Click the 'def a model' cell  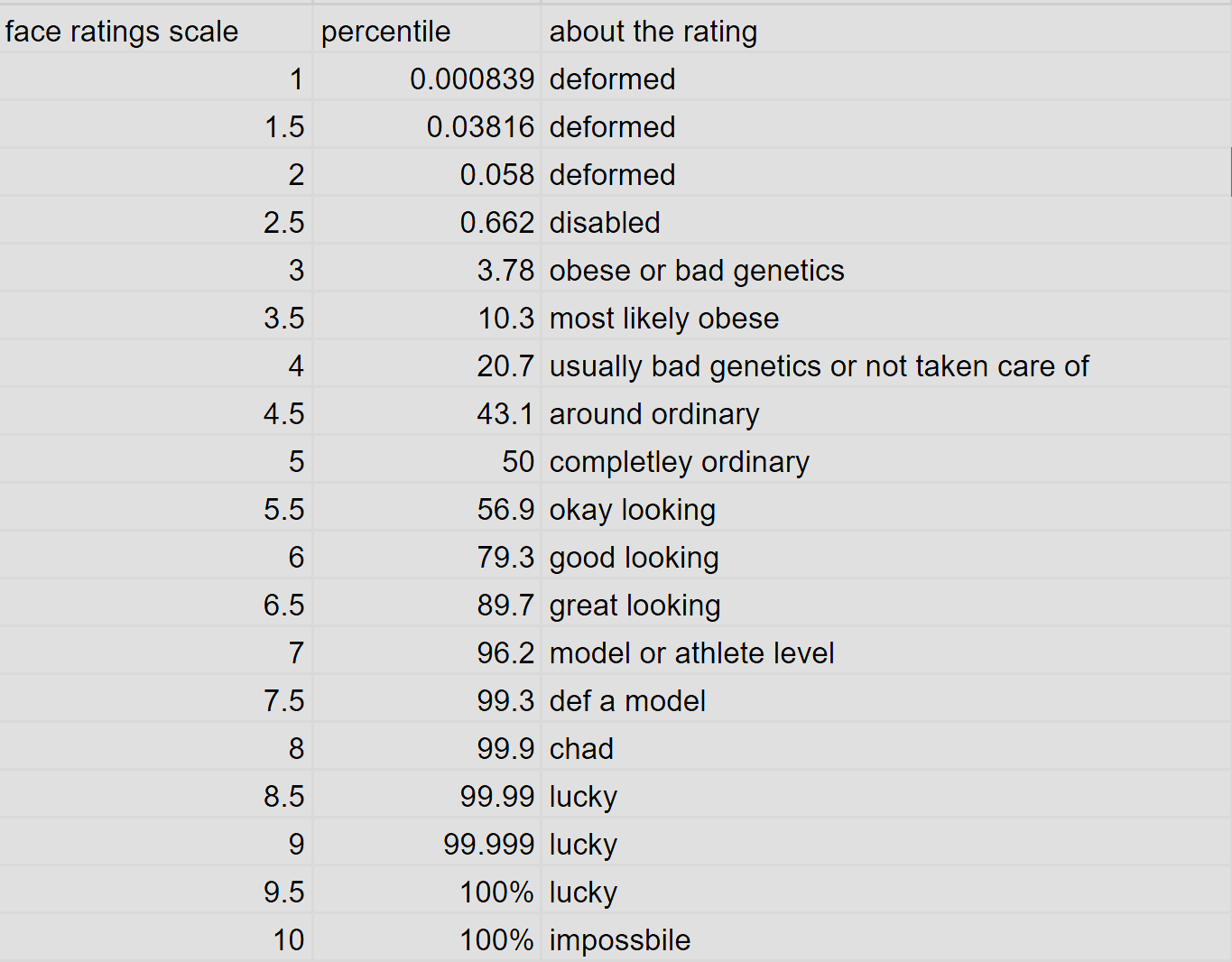(x=628, y=701)
